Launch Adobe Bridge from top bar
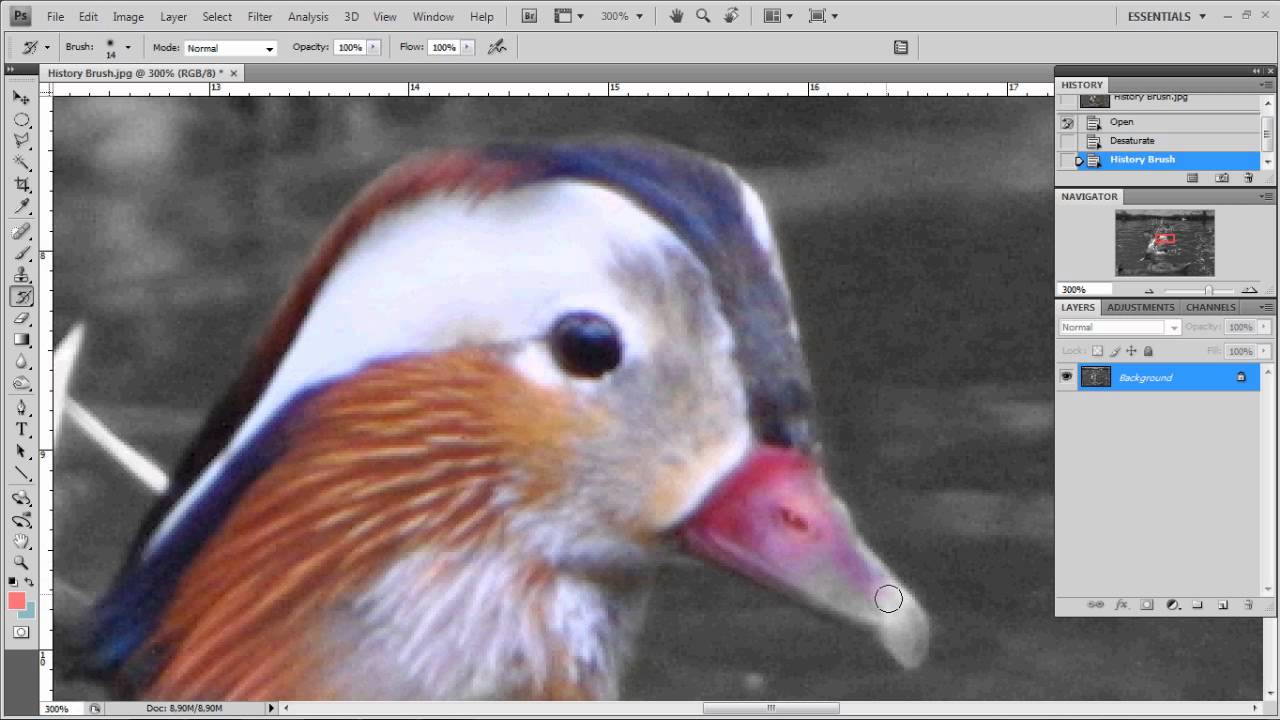This screenshot has height=720, width=1280. click(530, 16)
